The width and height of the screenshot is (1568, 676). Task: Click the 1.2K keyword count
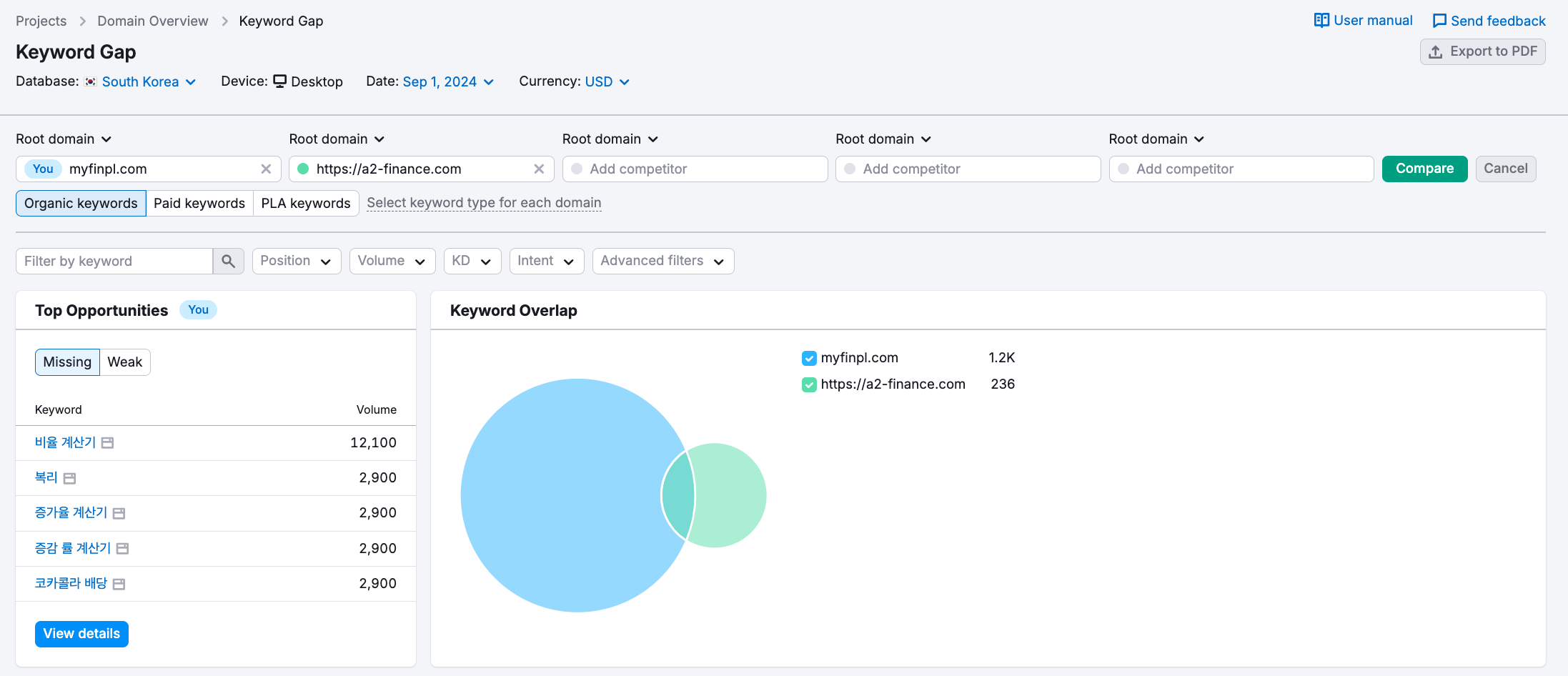(x=1002, y=358)
